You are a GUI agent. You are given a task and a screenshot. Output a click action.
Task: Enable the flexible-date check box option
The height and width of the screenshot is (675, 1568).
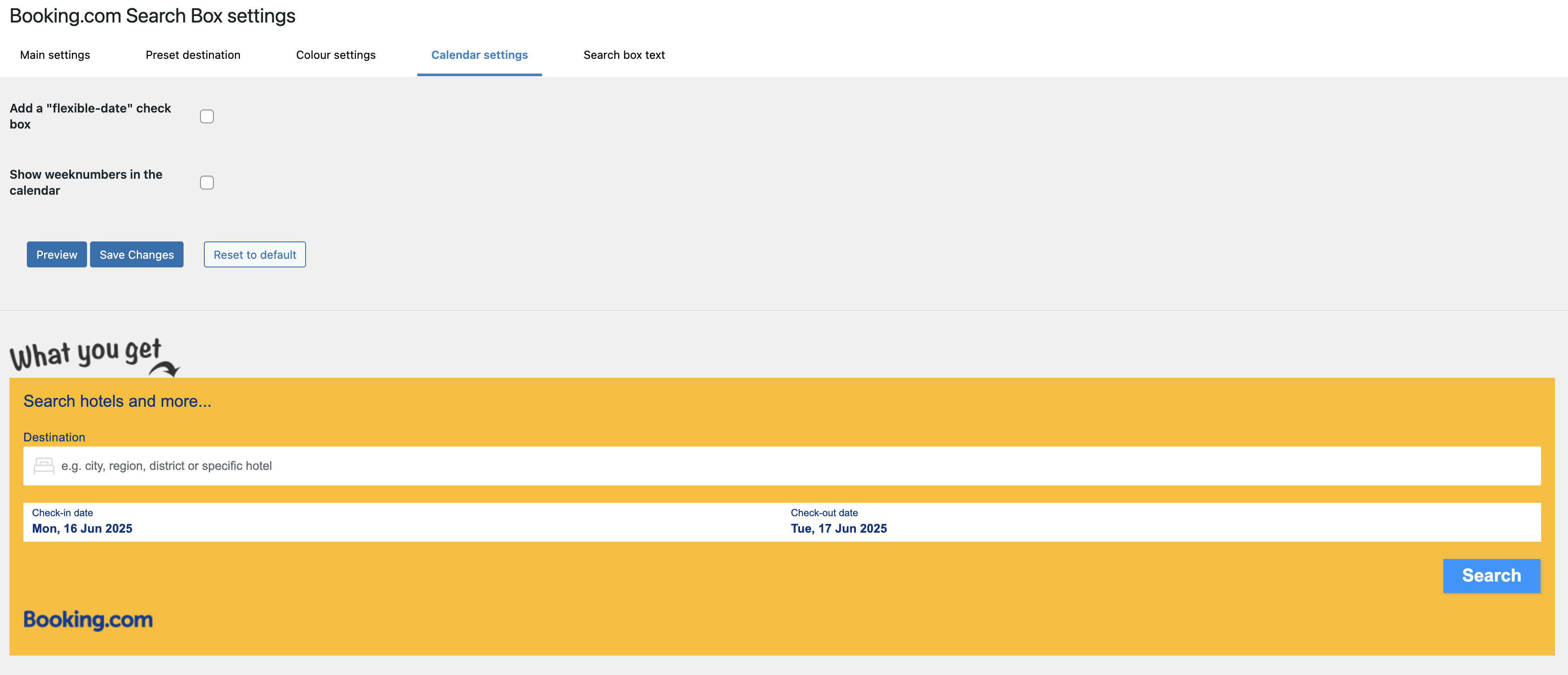click(x=207, y=116)
